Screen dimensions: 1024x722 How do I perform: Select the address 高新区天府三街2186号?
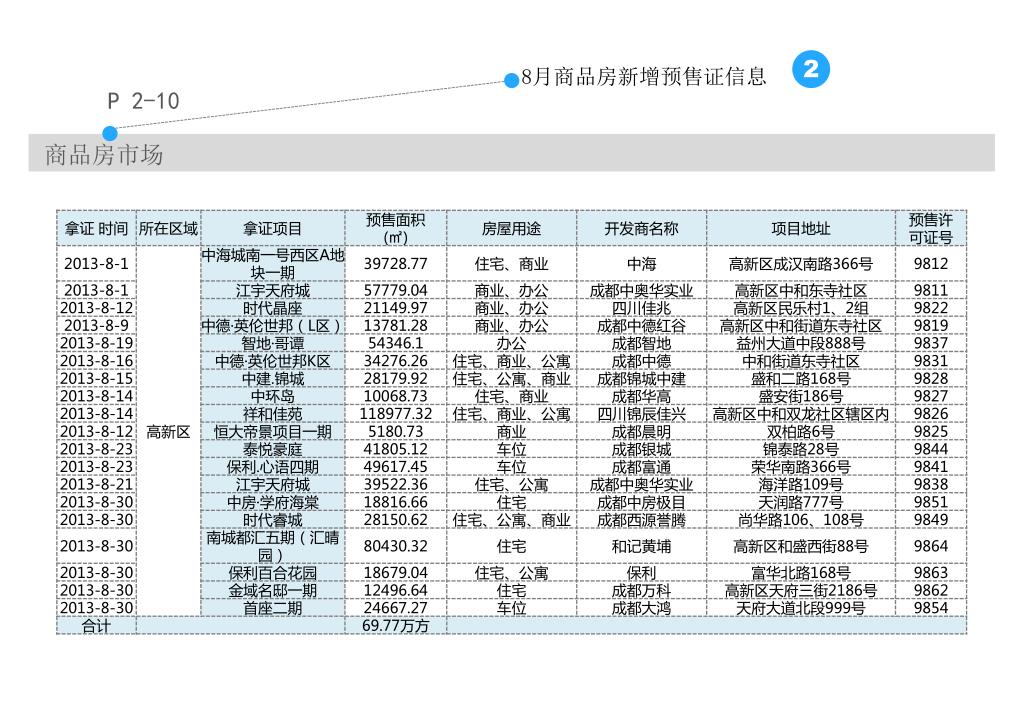click(x=801, y=590)
